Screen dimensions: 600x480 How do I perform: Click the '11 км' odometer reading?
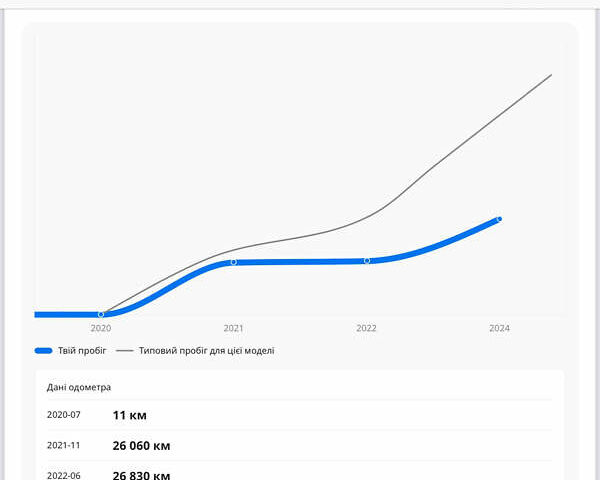tap(129, 415)
